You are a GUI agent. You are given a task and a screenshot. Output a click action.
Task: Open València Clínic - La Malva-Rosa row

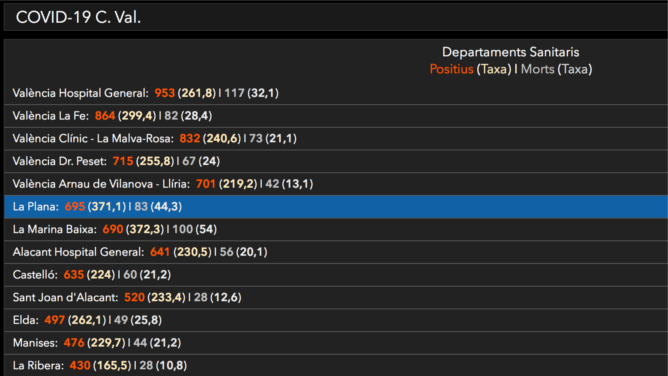point(336,138)
